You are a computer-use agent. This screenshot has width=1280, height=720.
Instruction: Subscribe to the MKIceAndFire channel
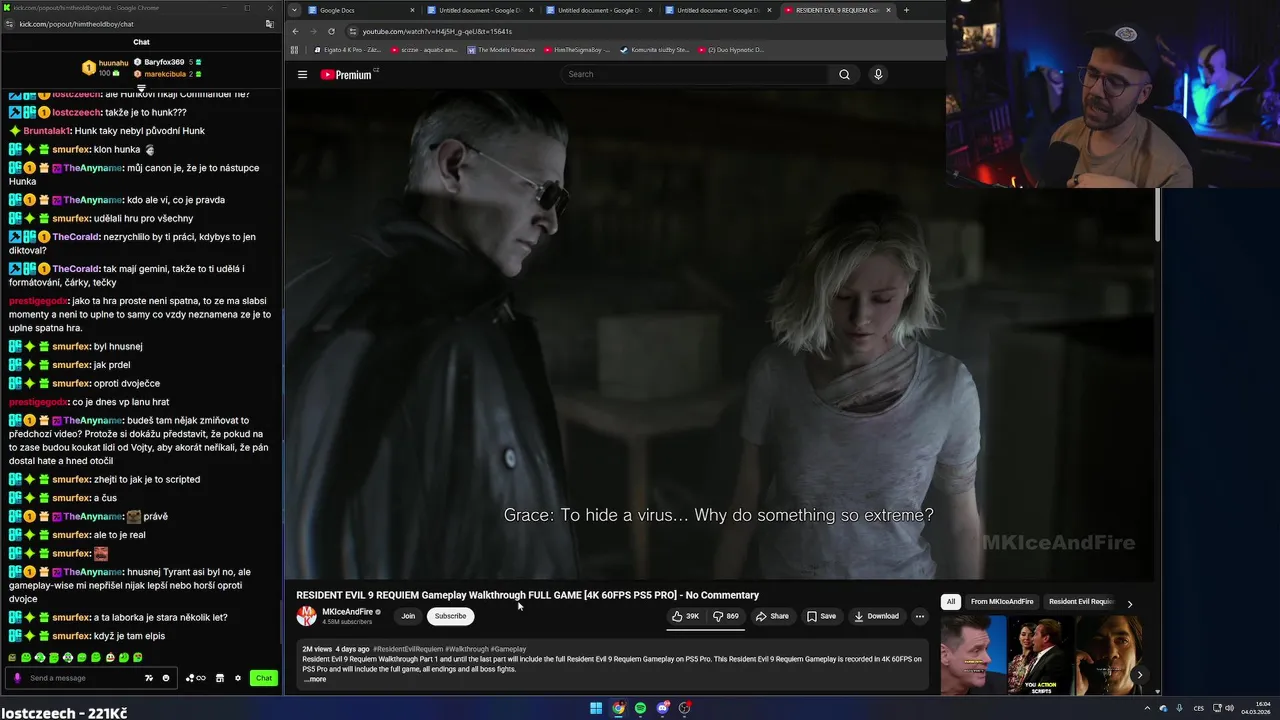coord(450,616)
